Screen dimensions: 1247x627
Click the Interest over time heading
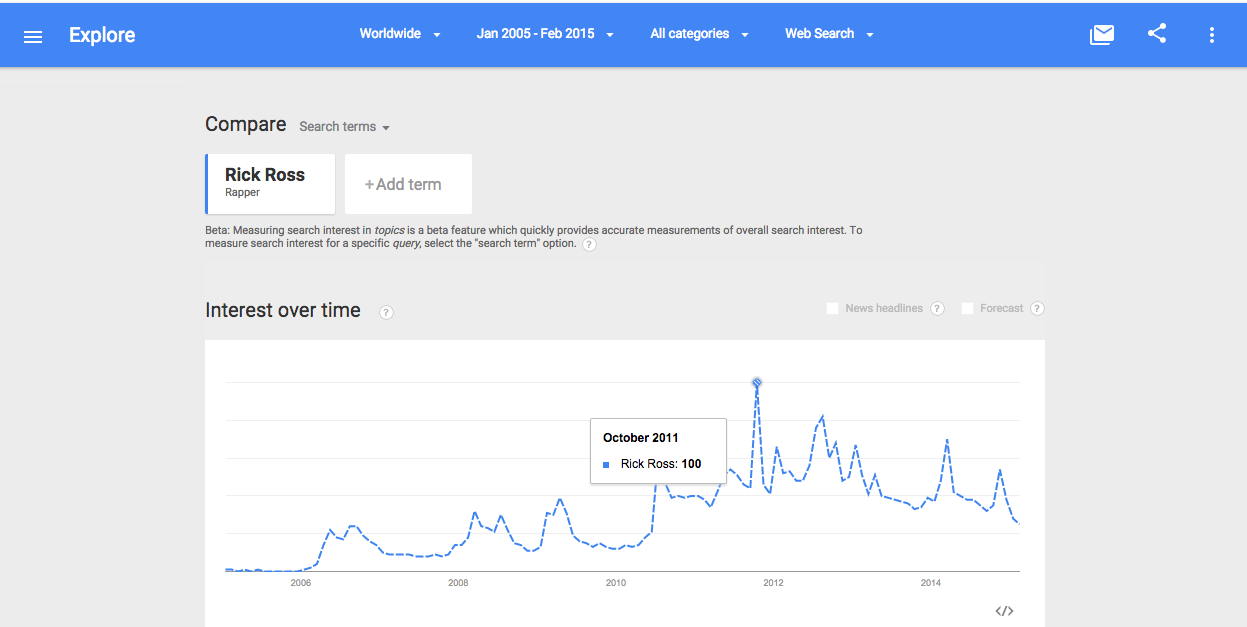pyautogui.click(x=283, y=311)
